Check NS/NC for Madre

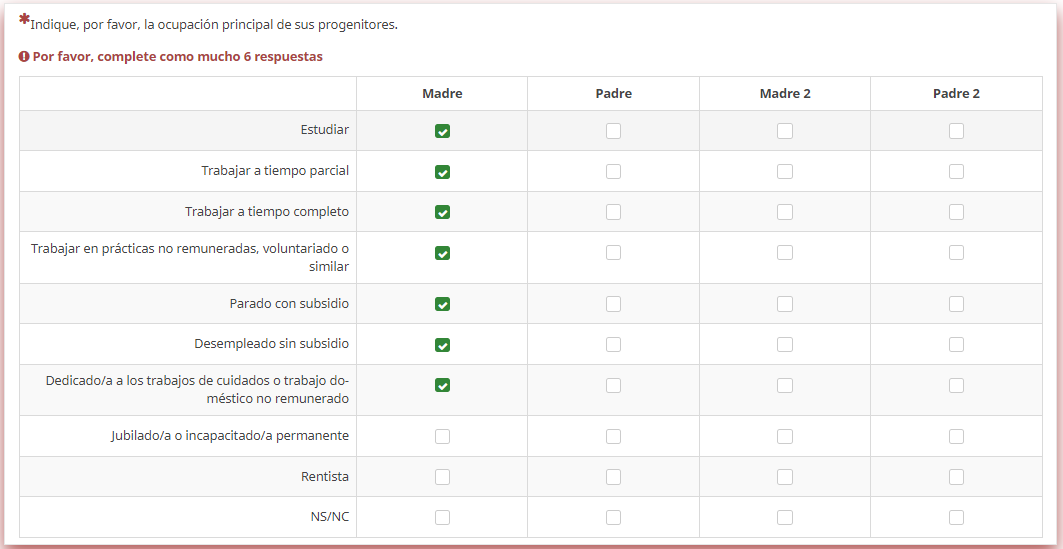tap(442, 517)
